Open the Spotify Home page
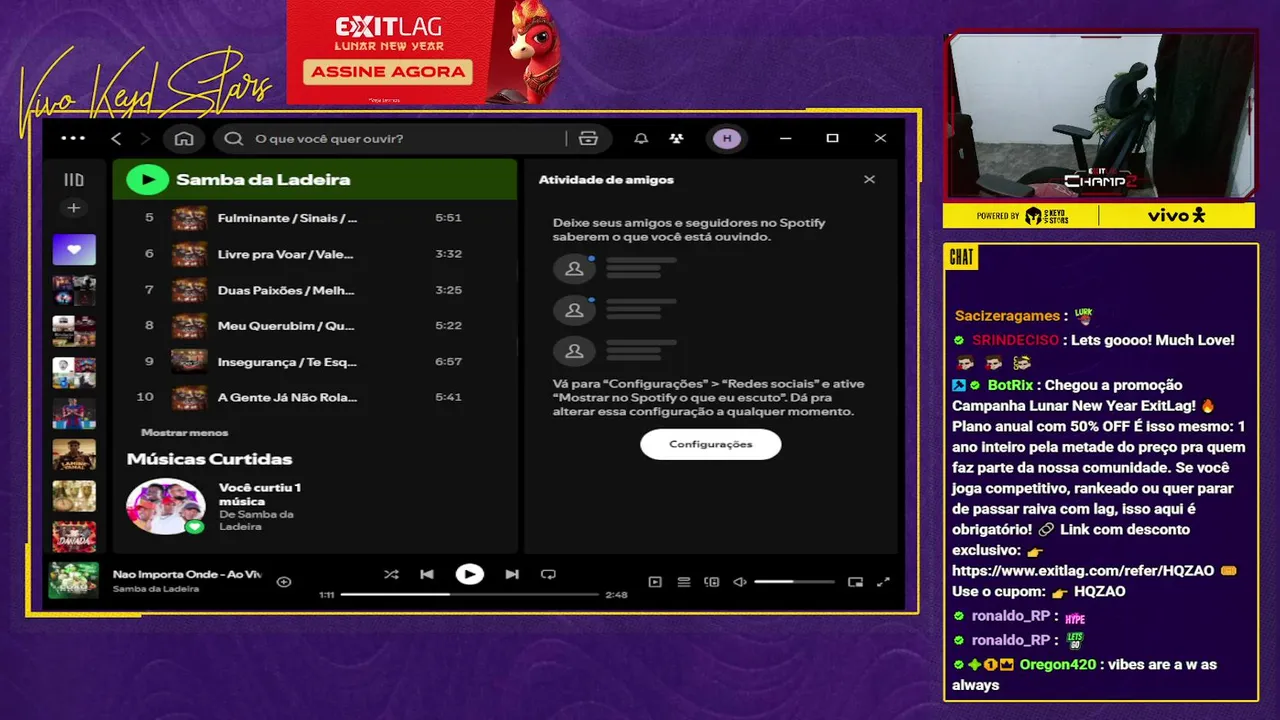The image size is (1280, 720). coord(184,138)
